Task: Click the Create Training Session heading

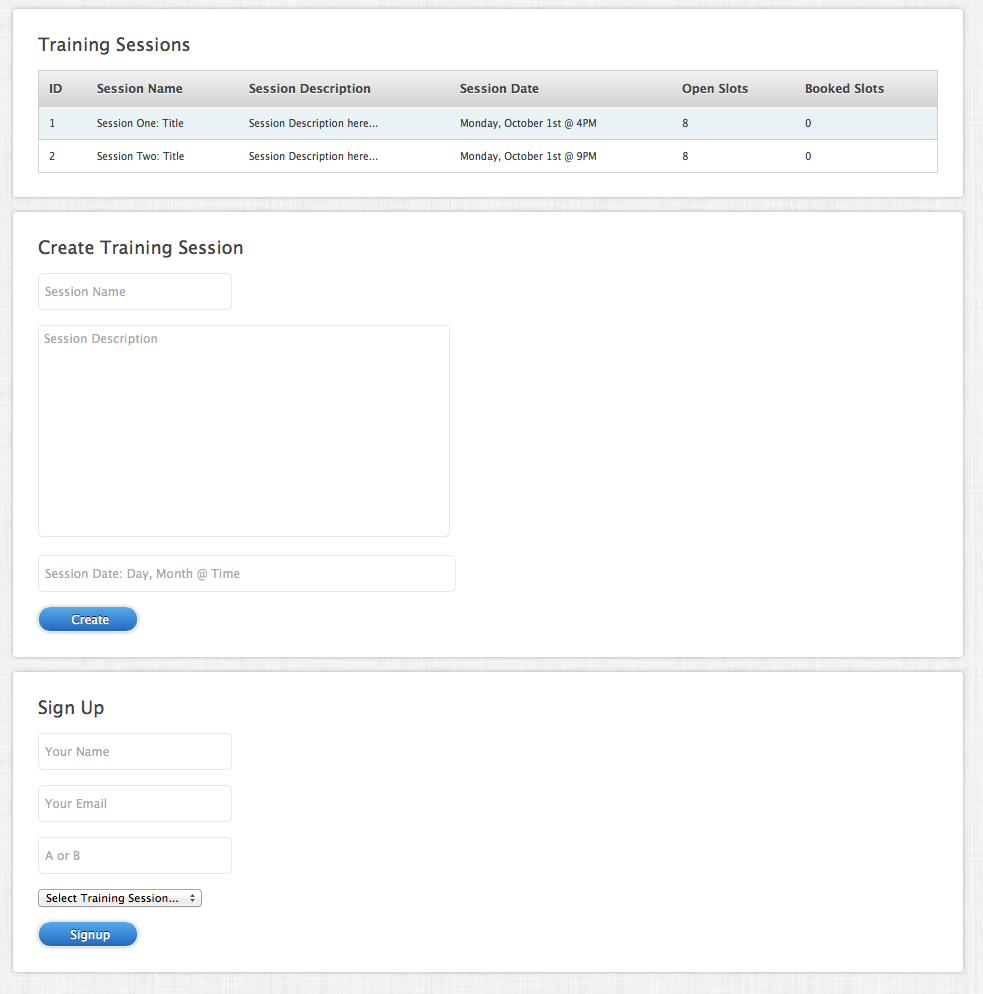Action: coord(141,247)
